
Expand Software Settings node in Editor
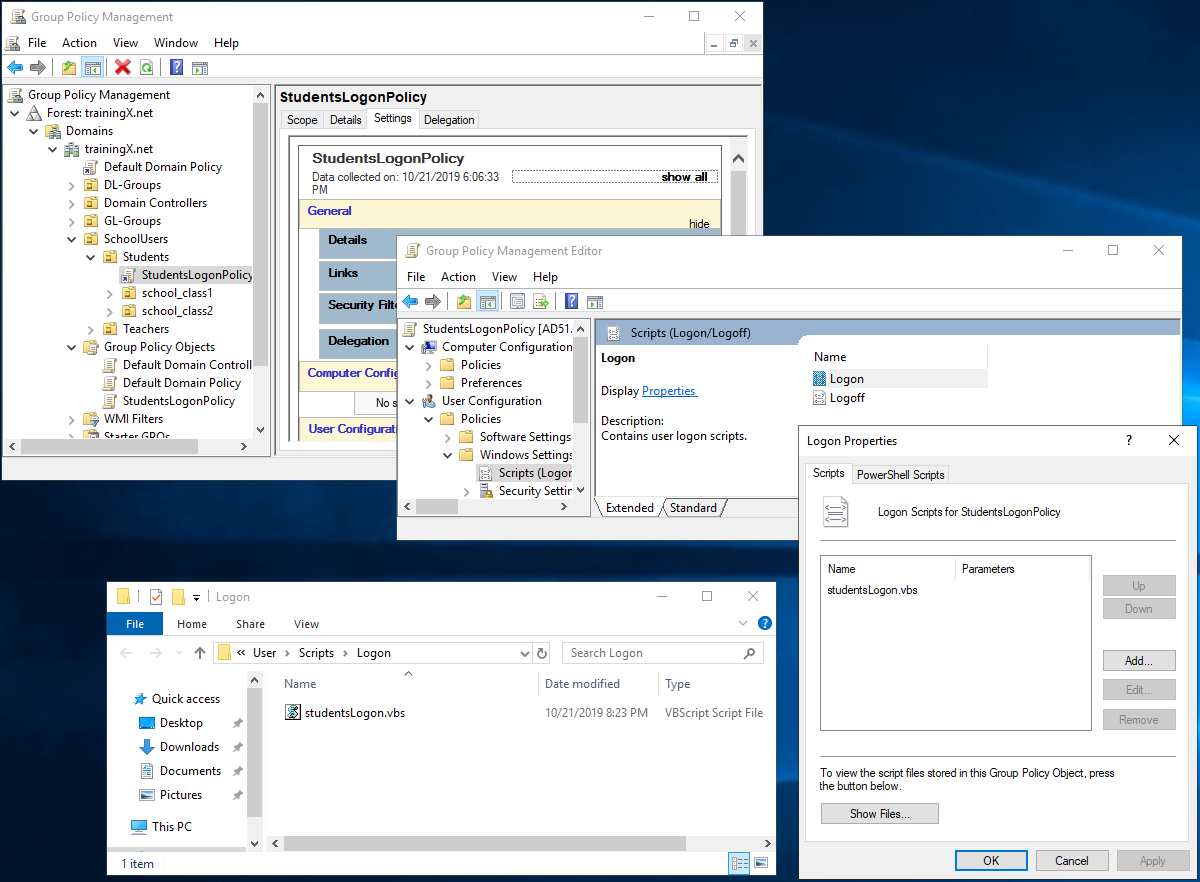pyautogui.click(x=448, y=437)
